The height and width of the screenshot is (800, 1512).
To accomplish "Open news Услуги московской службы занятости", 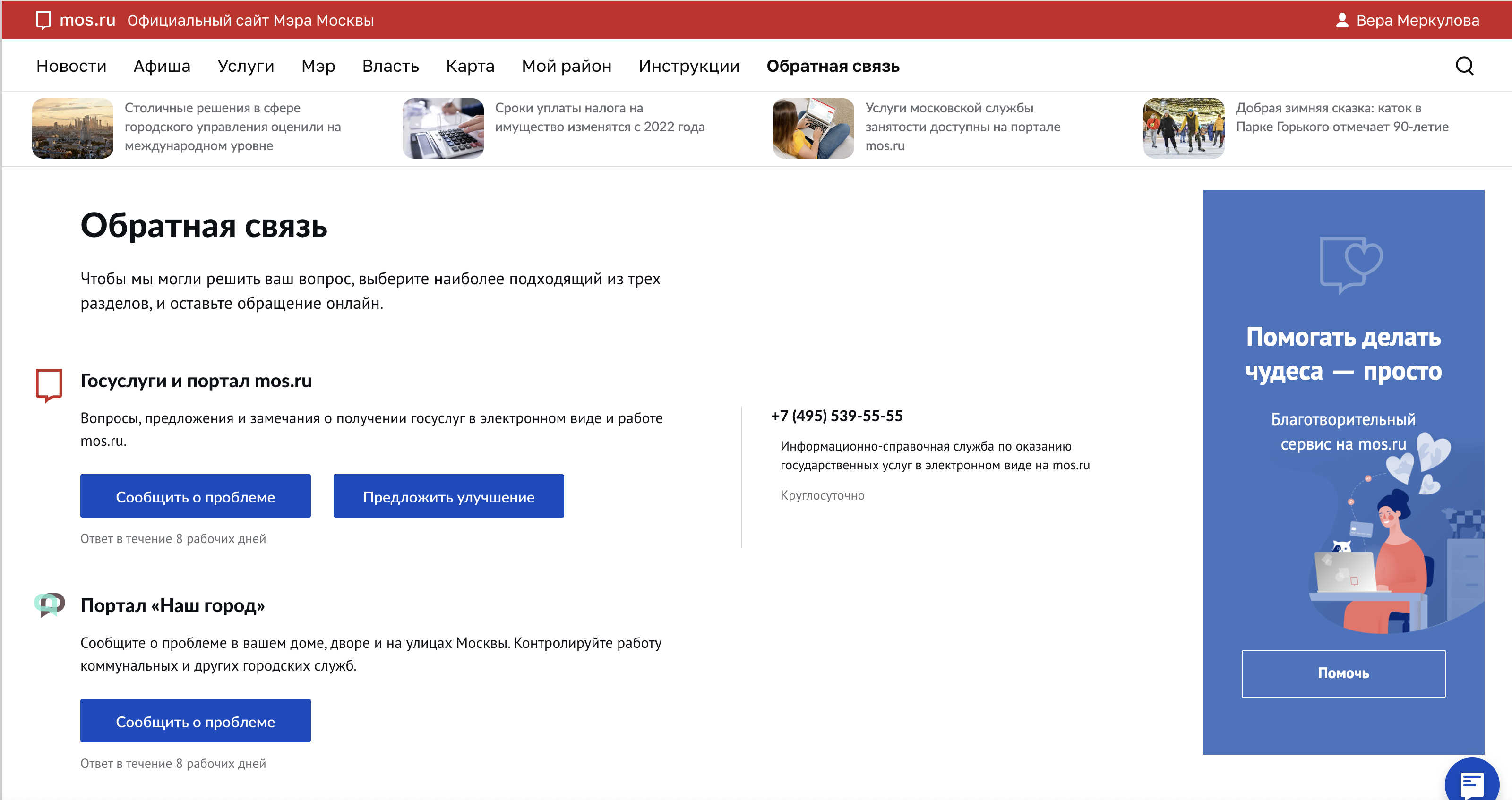I will [x=962, y=127].
